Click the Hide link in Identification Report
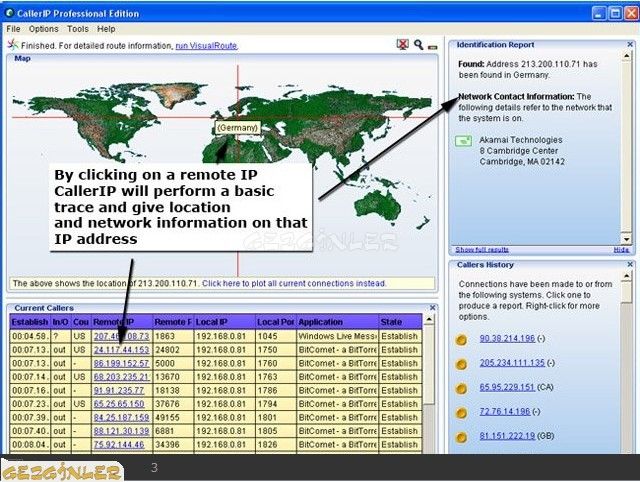 click(x=621, y=249)
